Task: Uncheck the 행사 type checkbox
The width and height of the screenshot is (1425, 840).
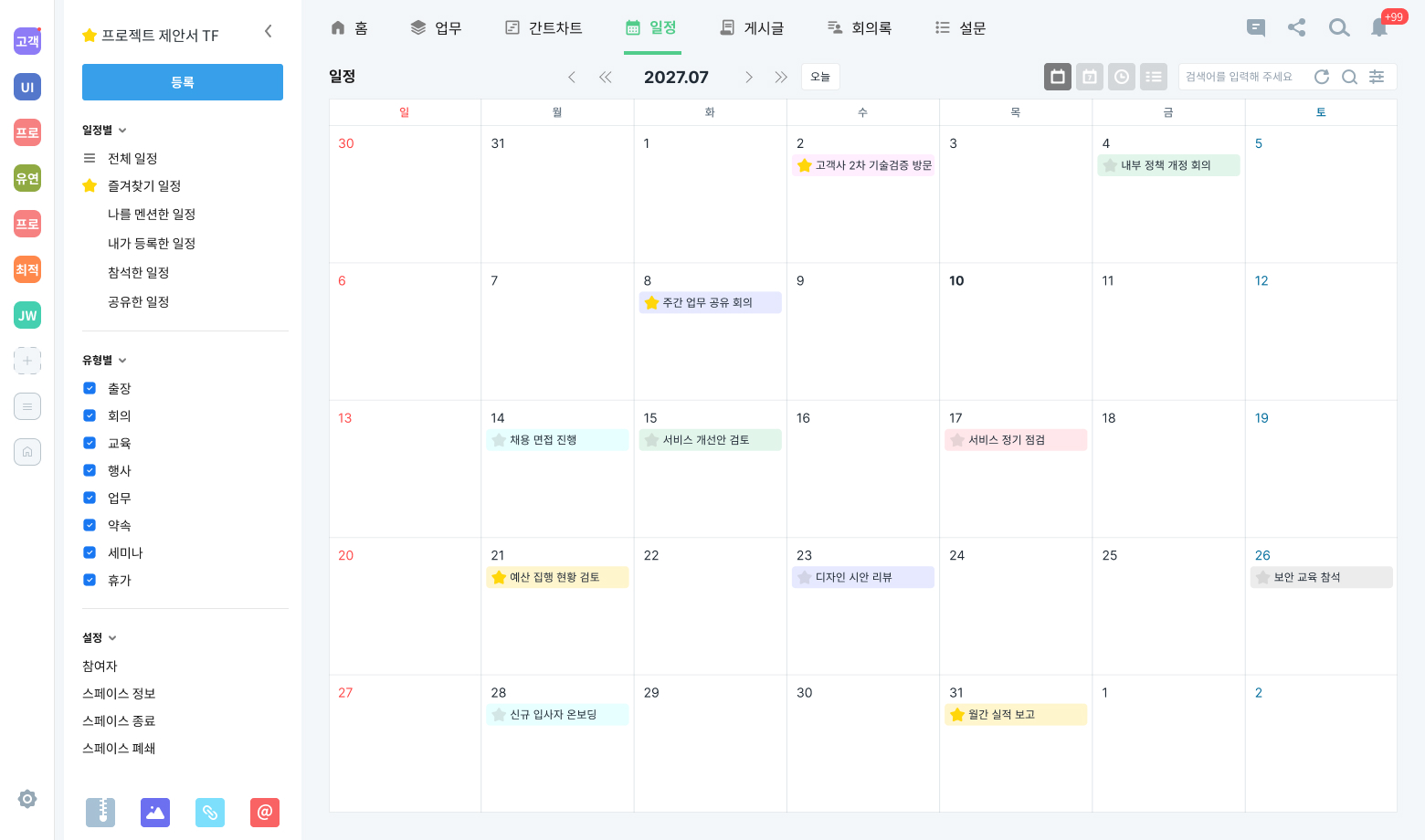Action: coord(90,470)
